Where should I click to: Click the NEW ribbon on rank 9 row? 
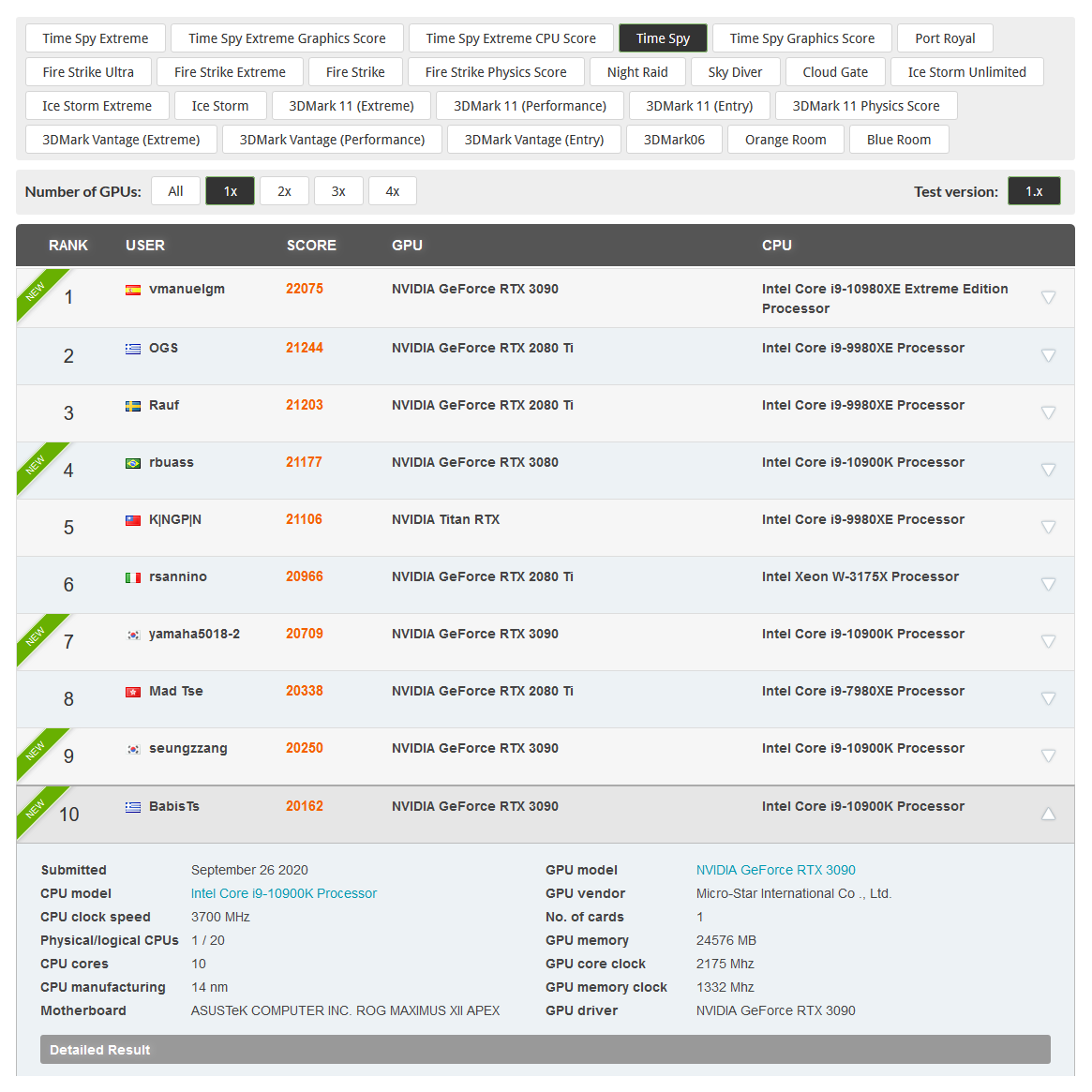coord(37,751)
